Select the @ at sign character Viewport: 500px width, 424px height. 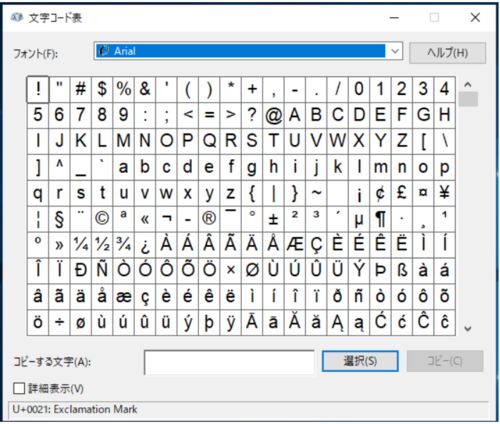[273, 115]
